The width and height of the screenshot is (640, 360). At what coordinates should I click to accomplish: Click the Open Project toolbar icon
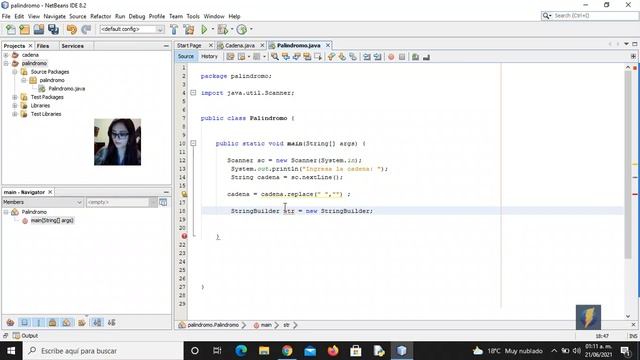pyautogui.click(x=39, y=29)
